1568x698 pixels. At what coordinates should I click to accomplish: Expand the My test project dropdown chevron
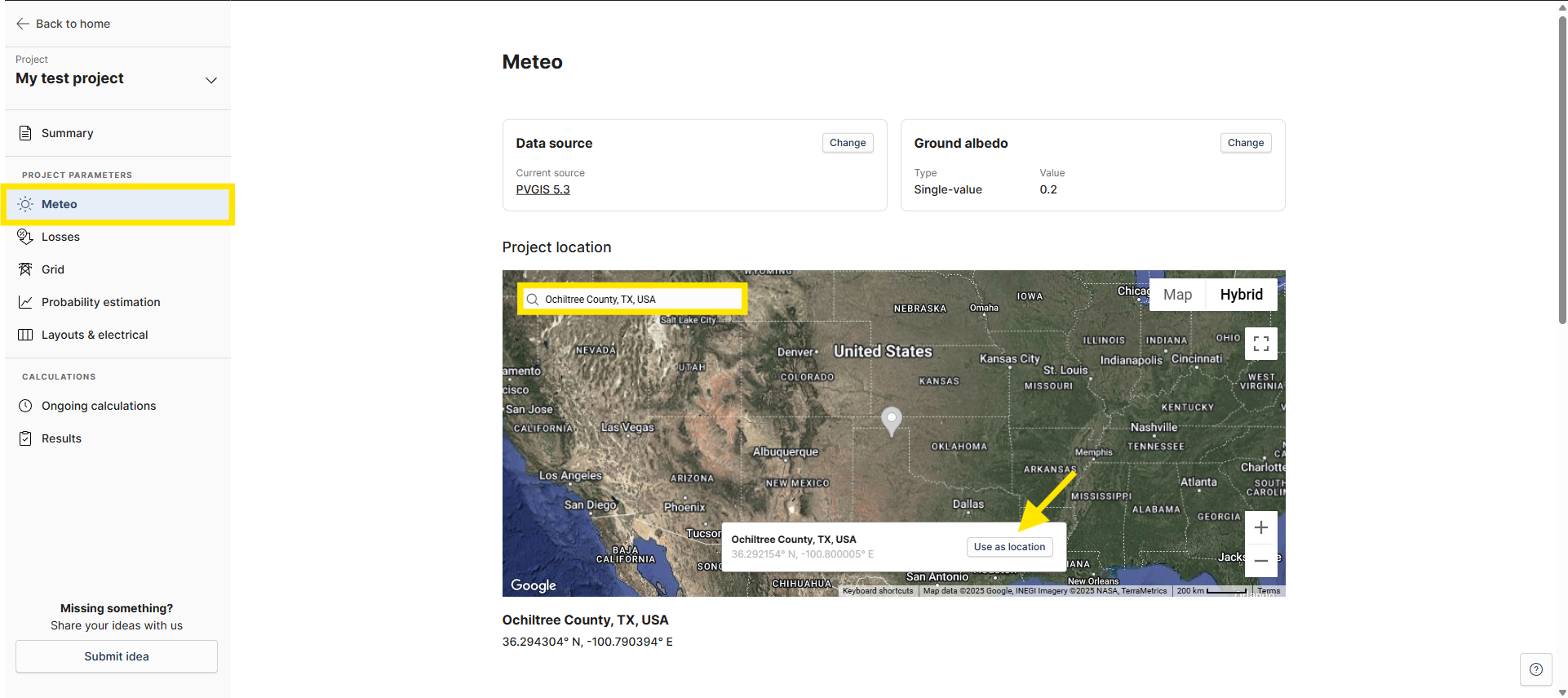point(211,80)
